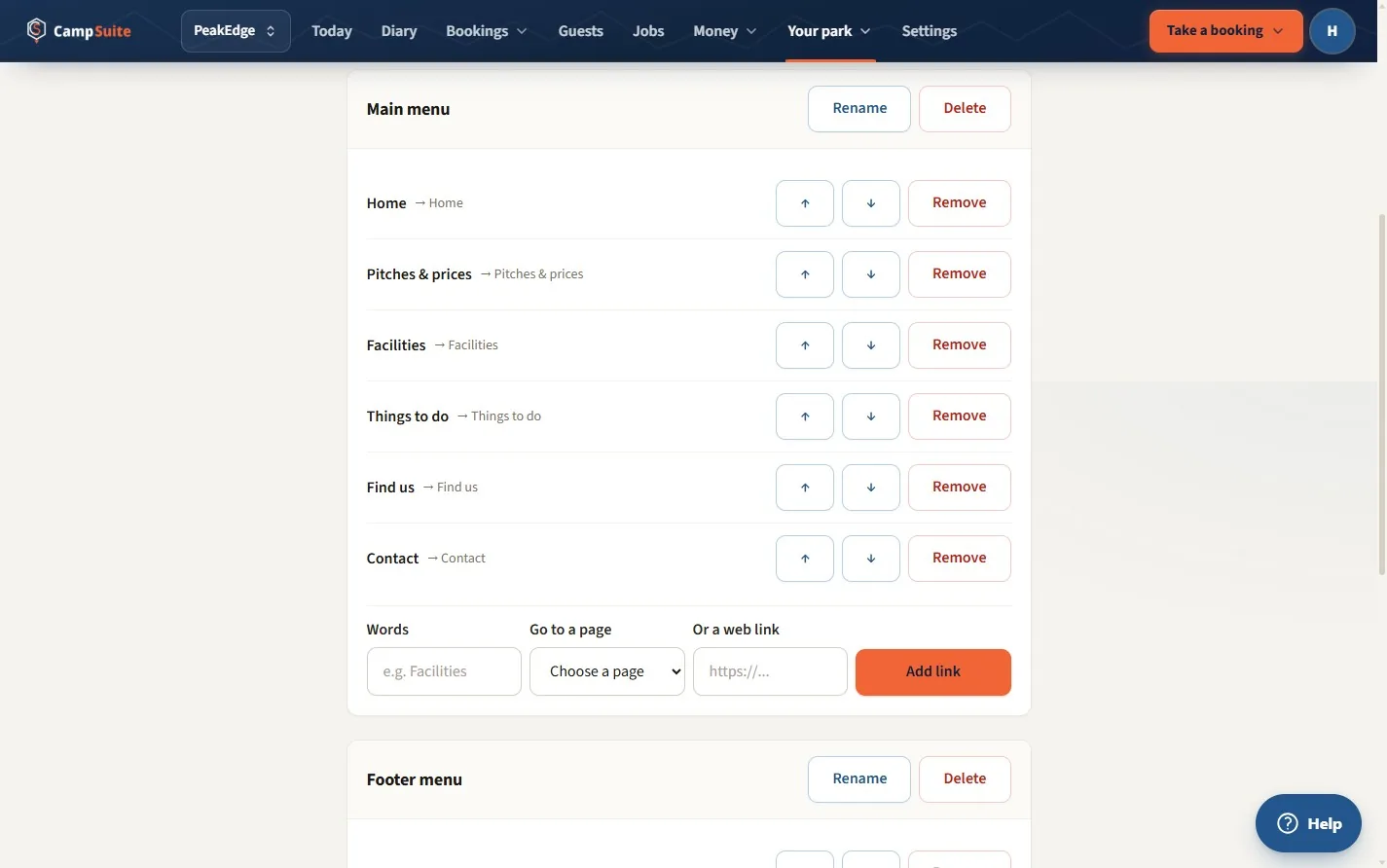This screenshot has width=1387, height=868.
Task: Open the Help widget
Action: point(1308,823)
